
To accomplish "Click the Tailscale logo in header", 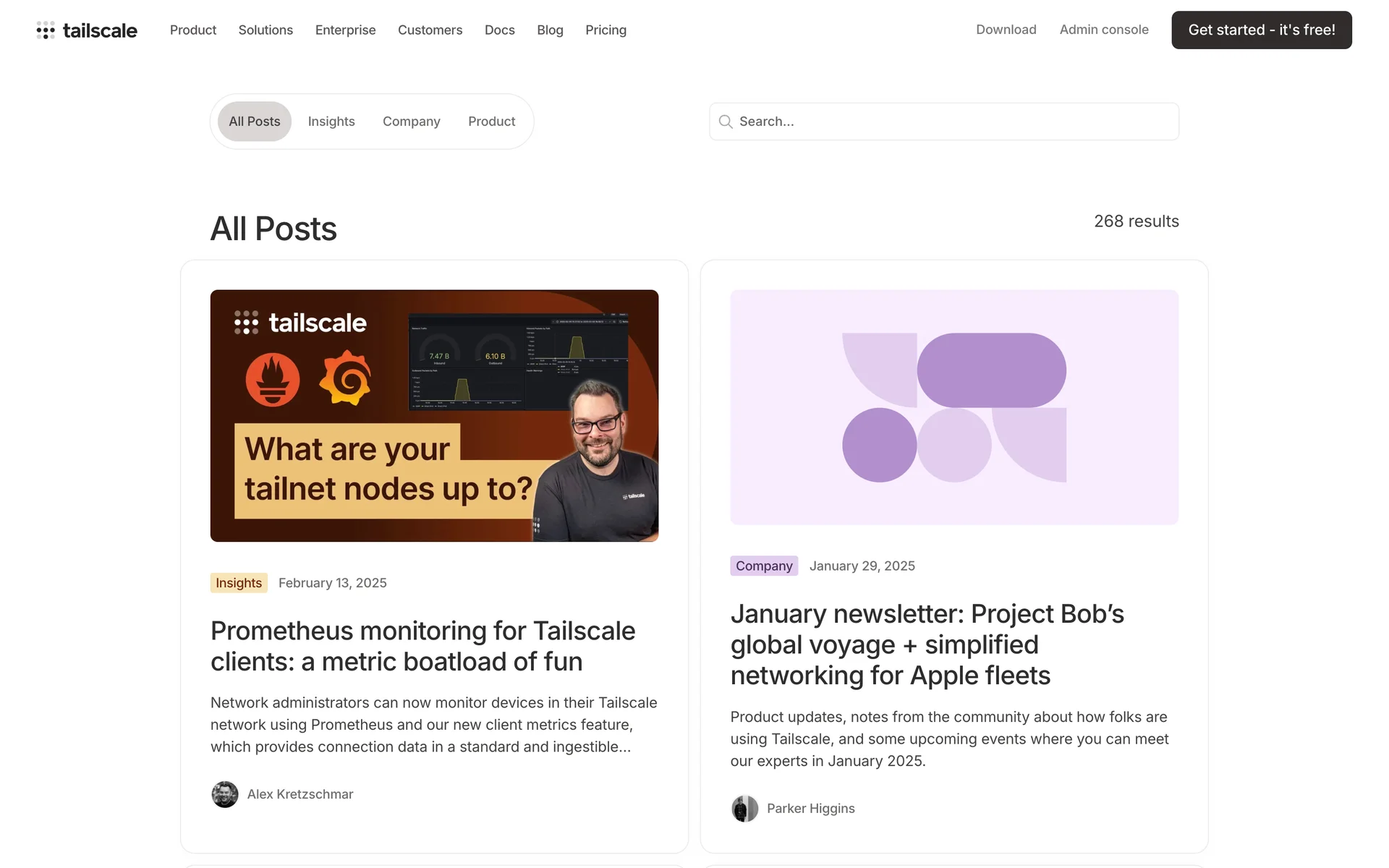I will 87,30.
